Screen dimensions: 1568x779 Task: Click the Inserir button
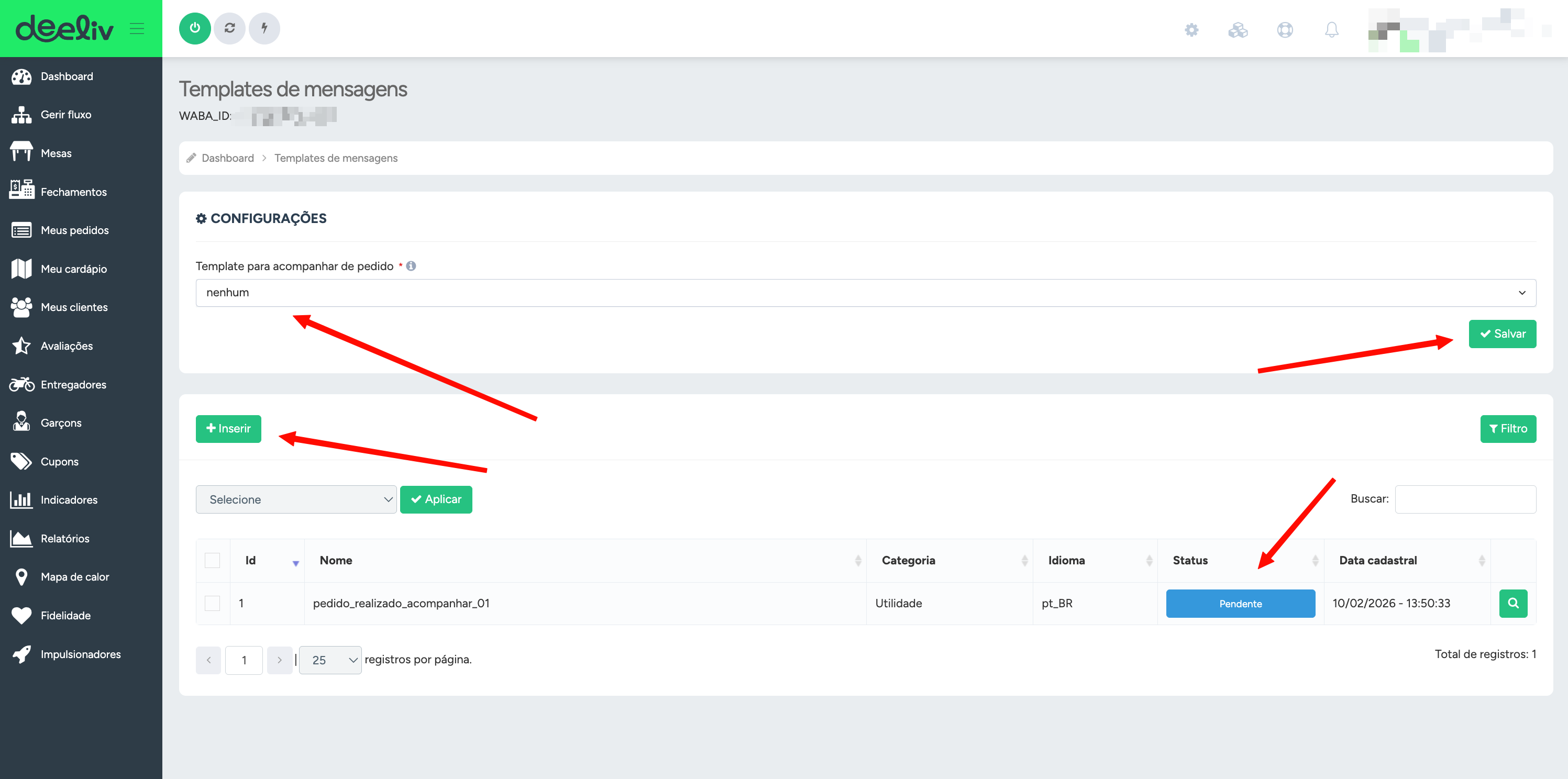(x=228, y=428)
